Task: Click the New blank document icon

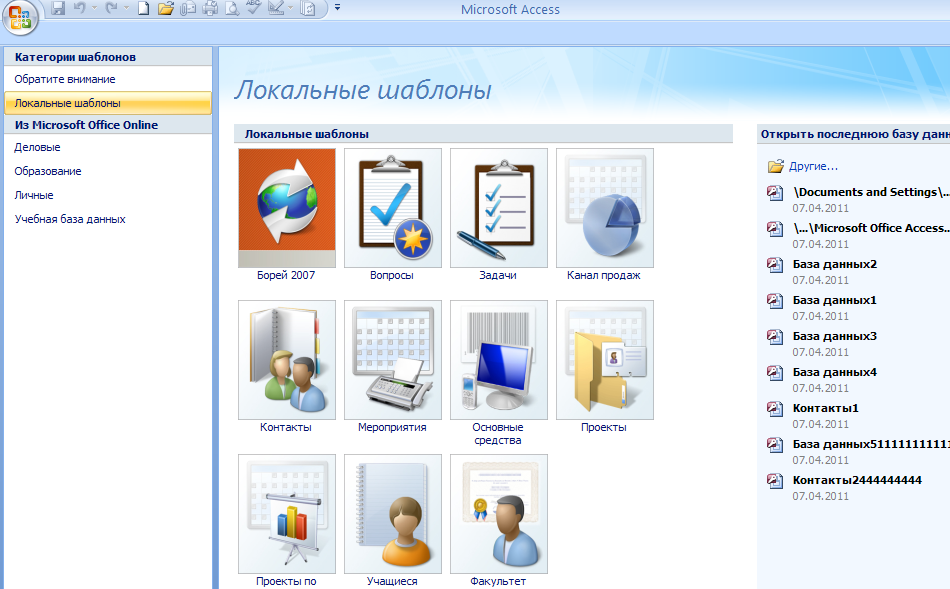Action: [x=143, y=8]
